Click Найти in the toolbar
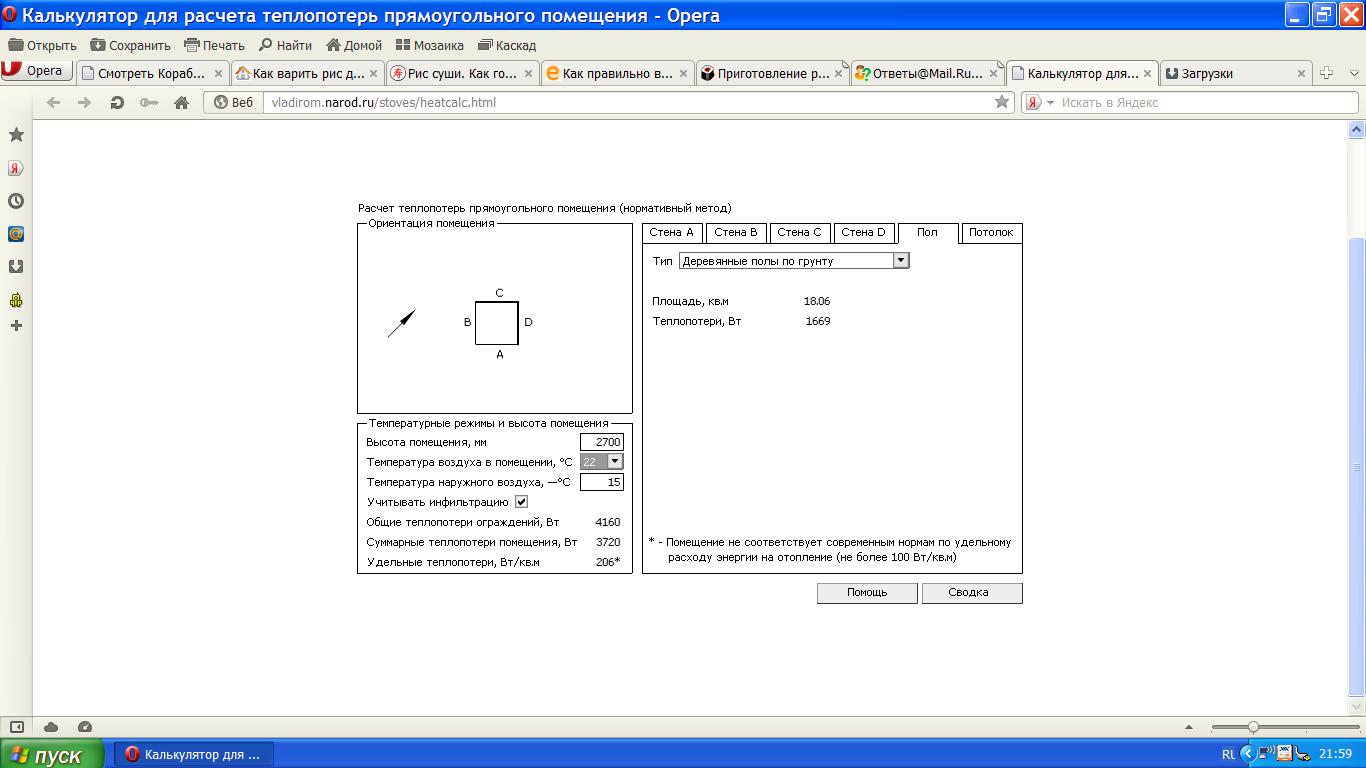1366x768 pixels. pos(285,45)
